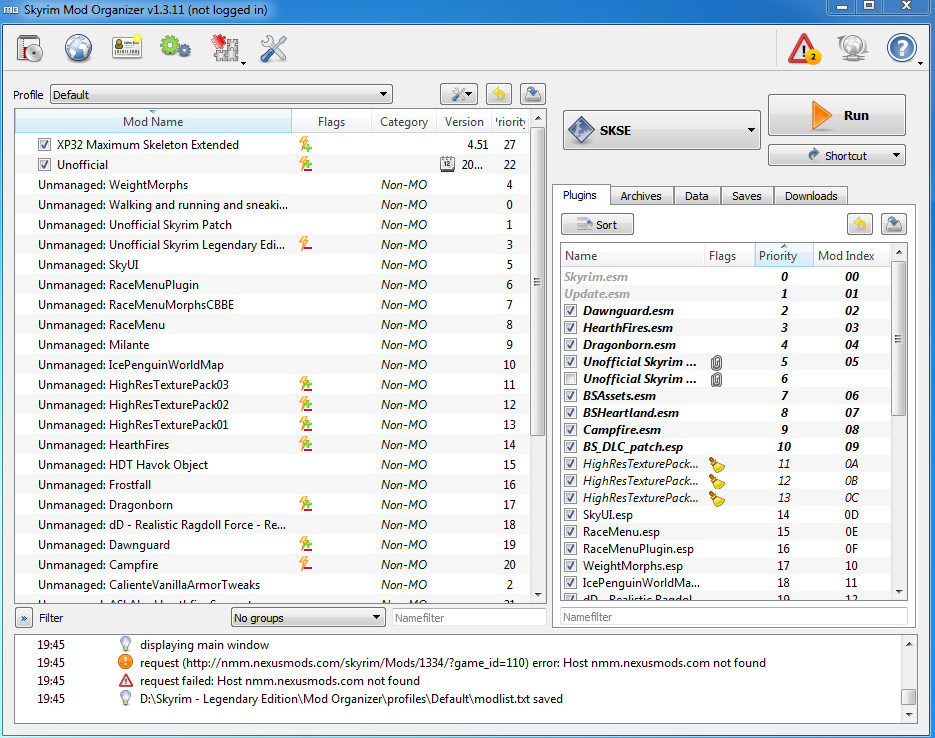Click the restore backup arrow above mod list
Viewport: 935px width, 738px height.
point(499,94)
